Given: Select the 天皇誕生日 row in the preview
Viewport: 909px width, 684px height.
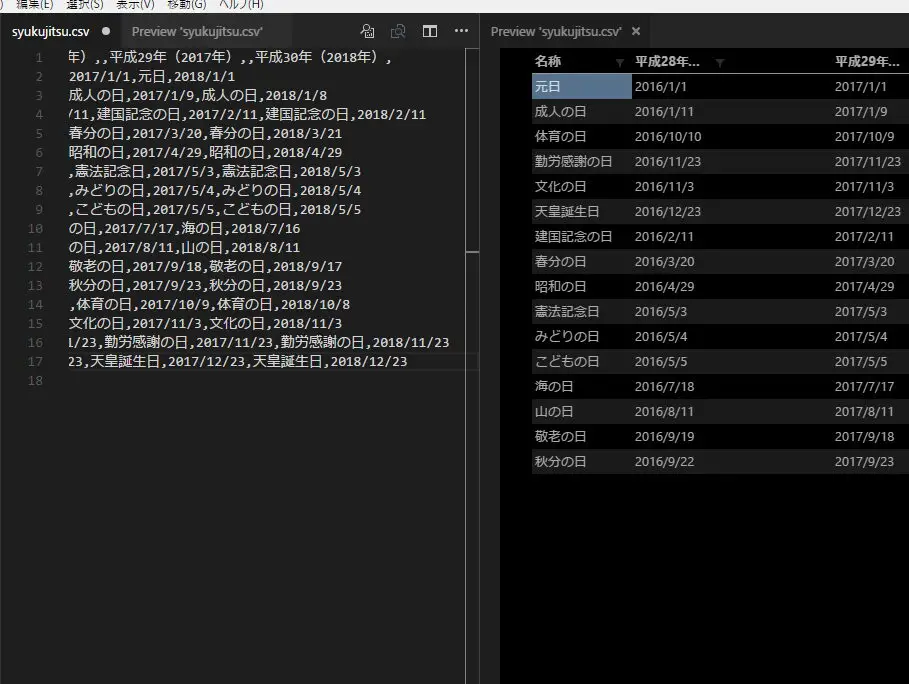Looking at the screenshot, I should click(568, 211).
